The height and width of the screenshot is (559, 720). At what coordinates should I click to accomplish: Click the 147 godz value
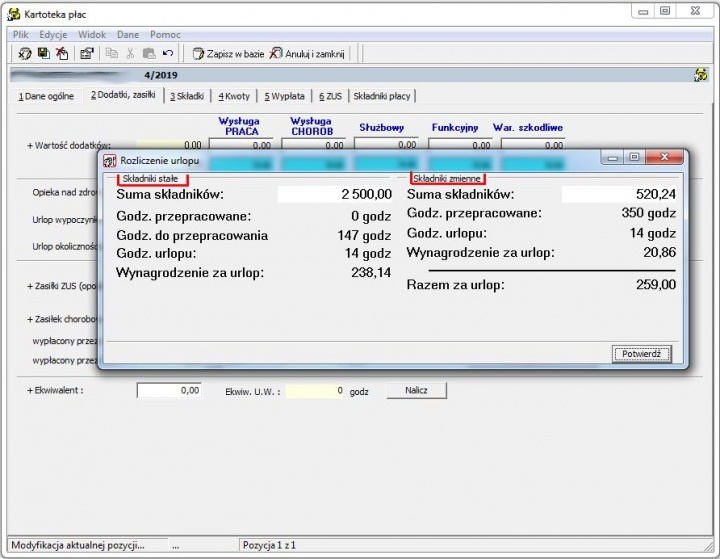364,236
